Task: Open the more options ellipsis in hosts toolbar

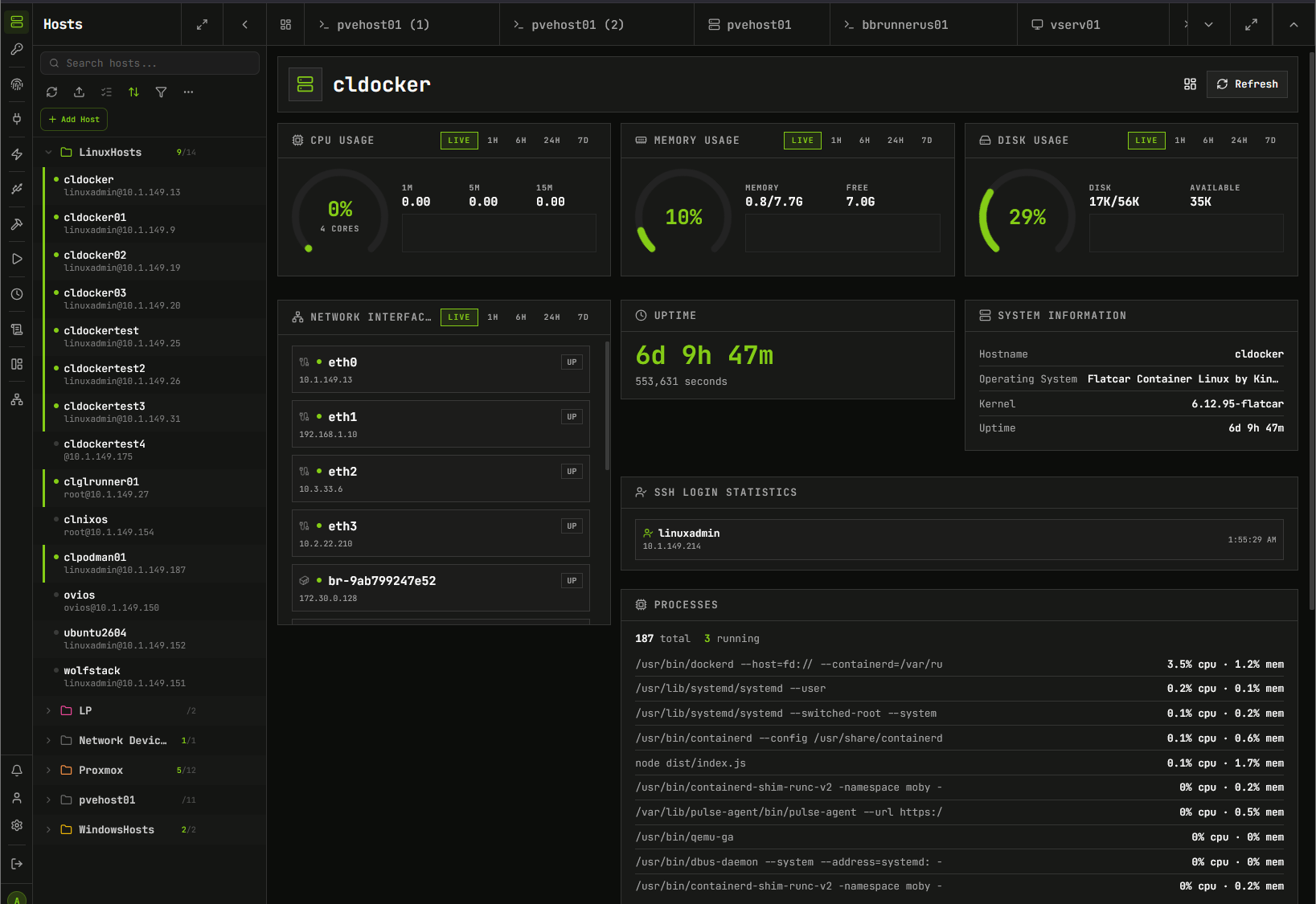Action: coord(188,92)
